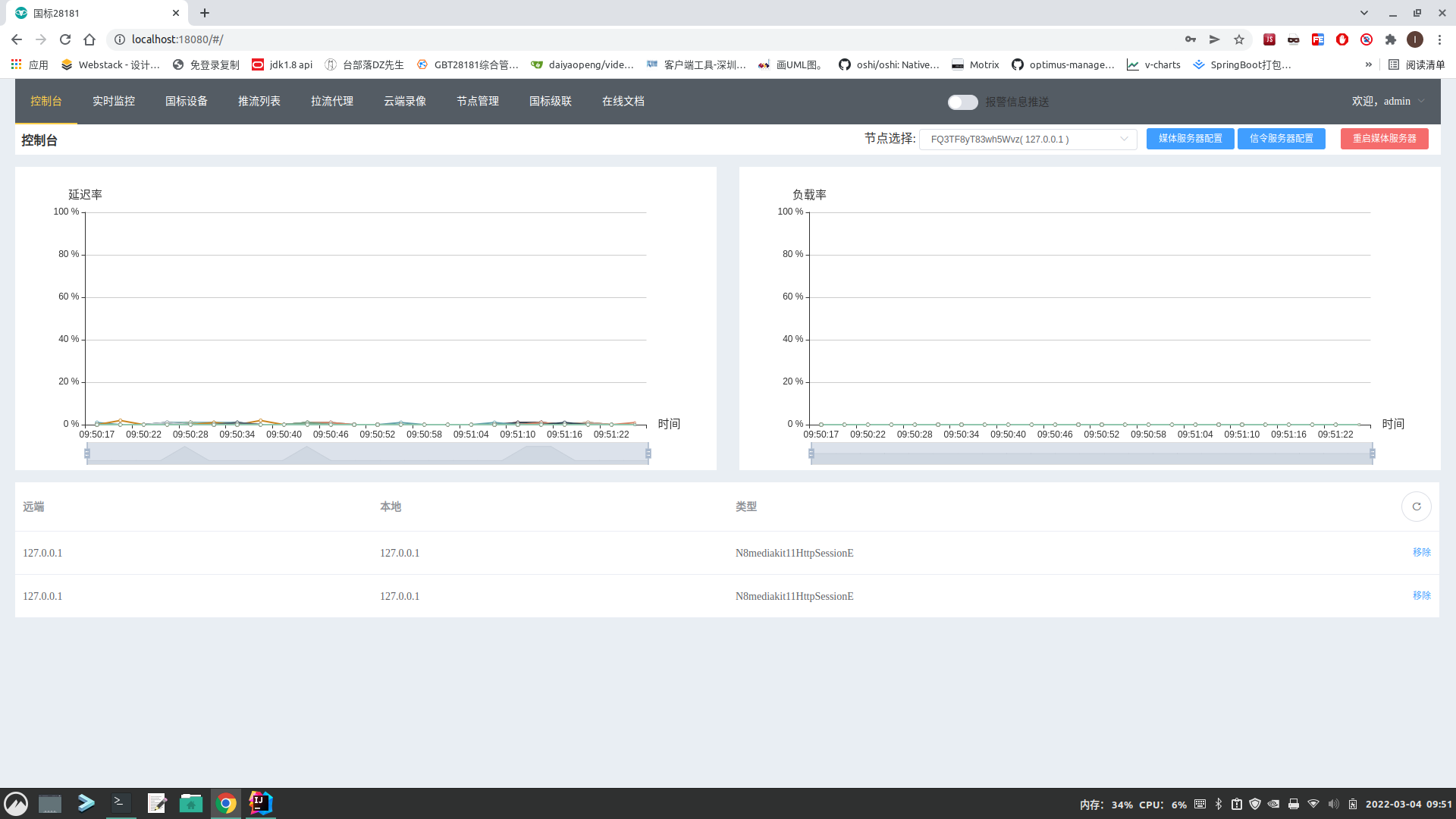Viewport: 1456px width, 819px height.
Task: Open the 国标级联 menu item
Action: (551, 102)
